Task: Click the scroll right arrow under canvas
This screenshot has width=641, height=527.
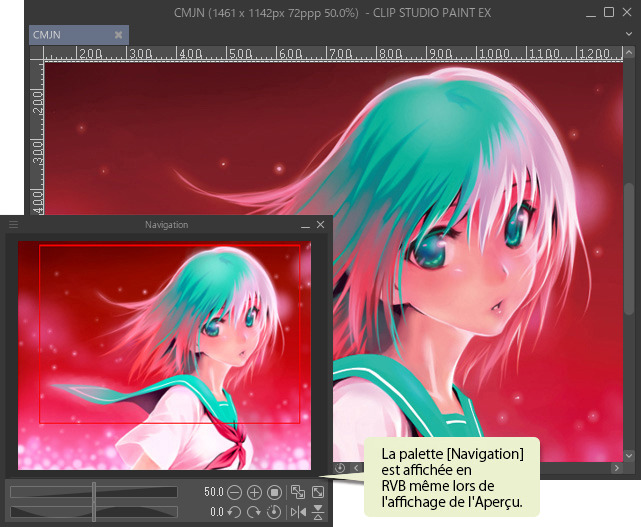Action: click(616, 468)
